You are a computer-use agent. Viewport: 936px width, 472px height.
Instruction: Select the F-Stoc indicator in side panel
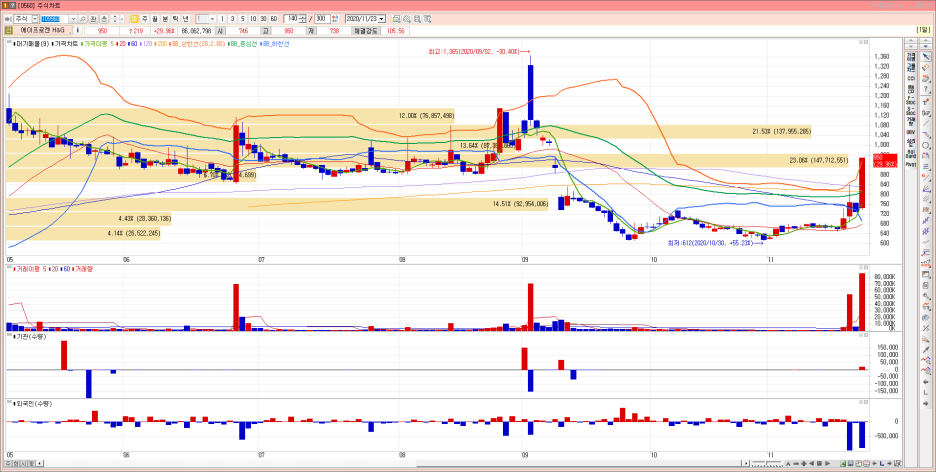tap(910, 100)
